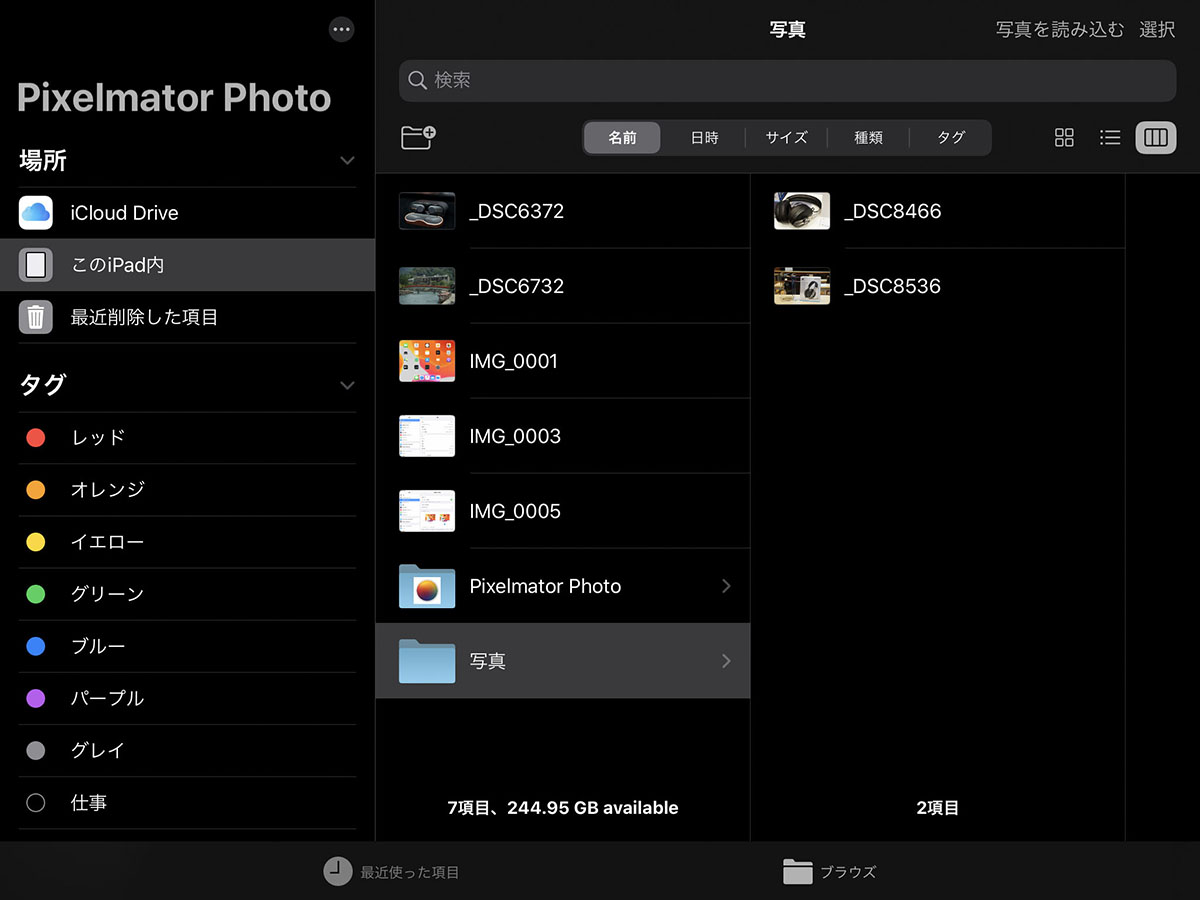Click the 写真 folder icon

click(427, 661)
